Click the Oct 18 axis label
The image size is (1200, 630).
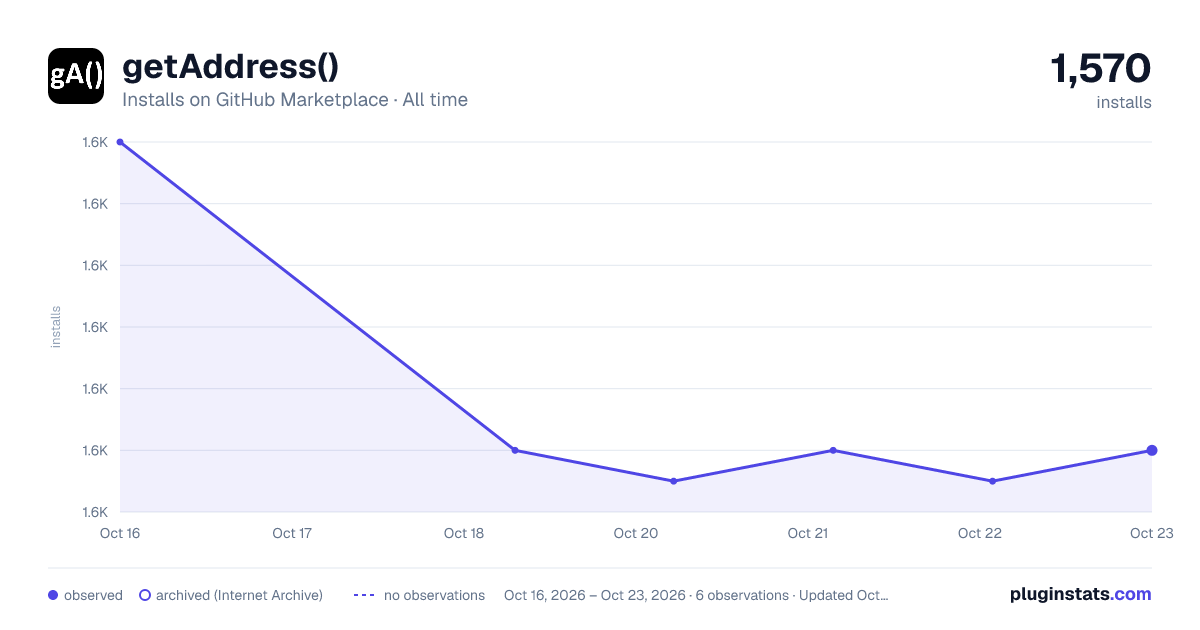coord(464,533)
